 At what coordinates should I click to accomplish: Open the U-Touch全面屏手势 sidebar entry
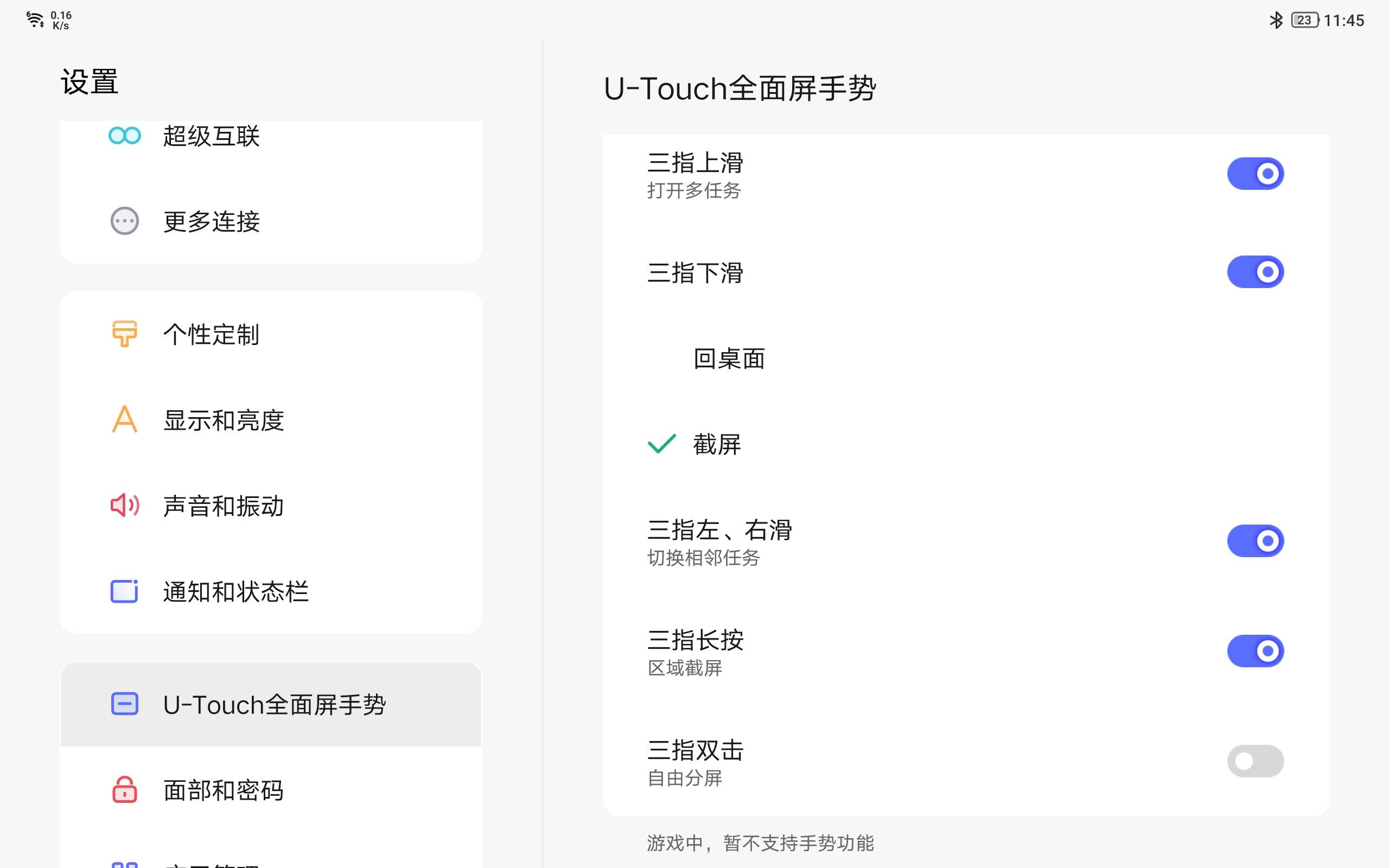(x=275, y=704)
